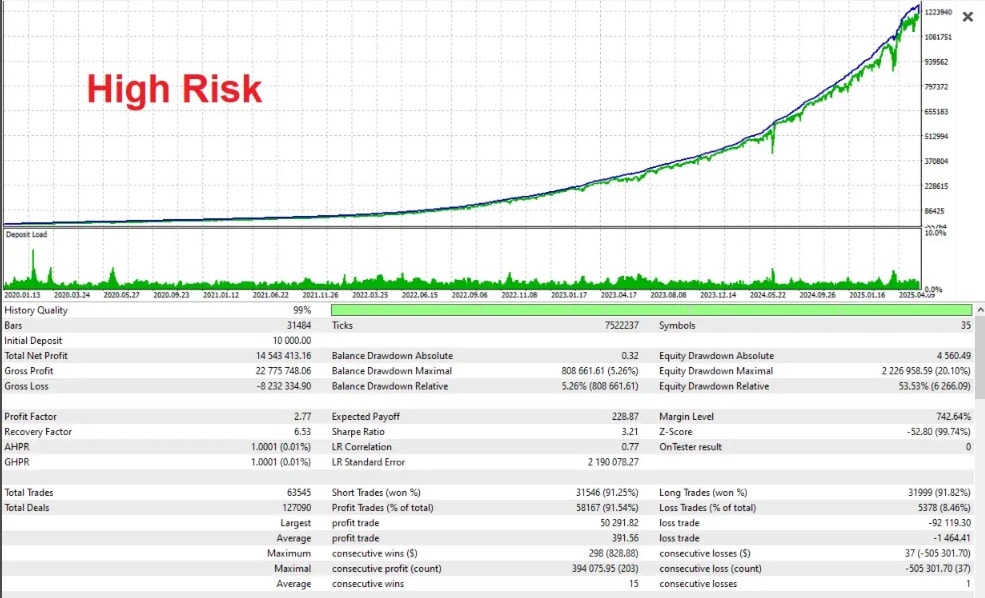Select the GHPR row value 1.0001 (0.01%)

click(281, 462)
